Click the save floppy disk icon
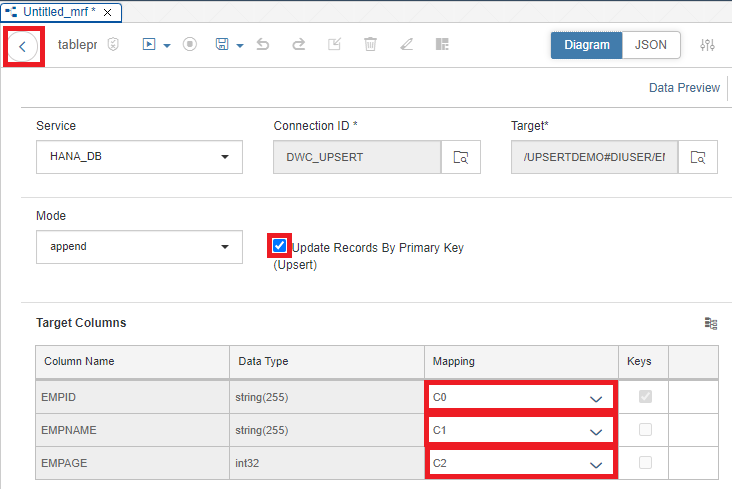This screenshot has width=732, height=489. [x=222, y=44]
